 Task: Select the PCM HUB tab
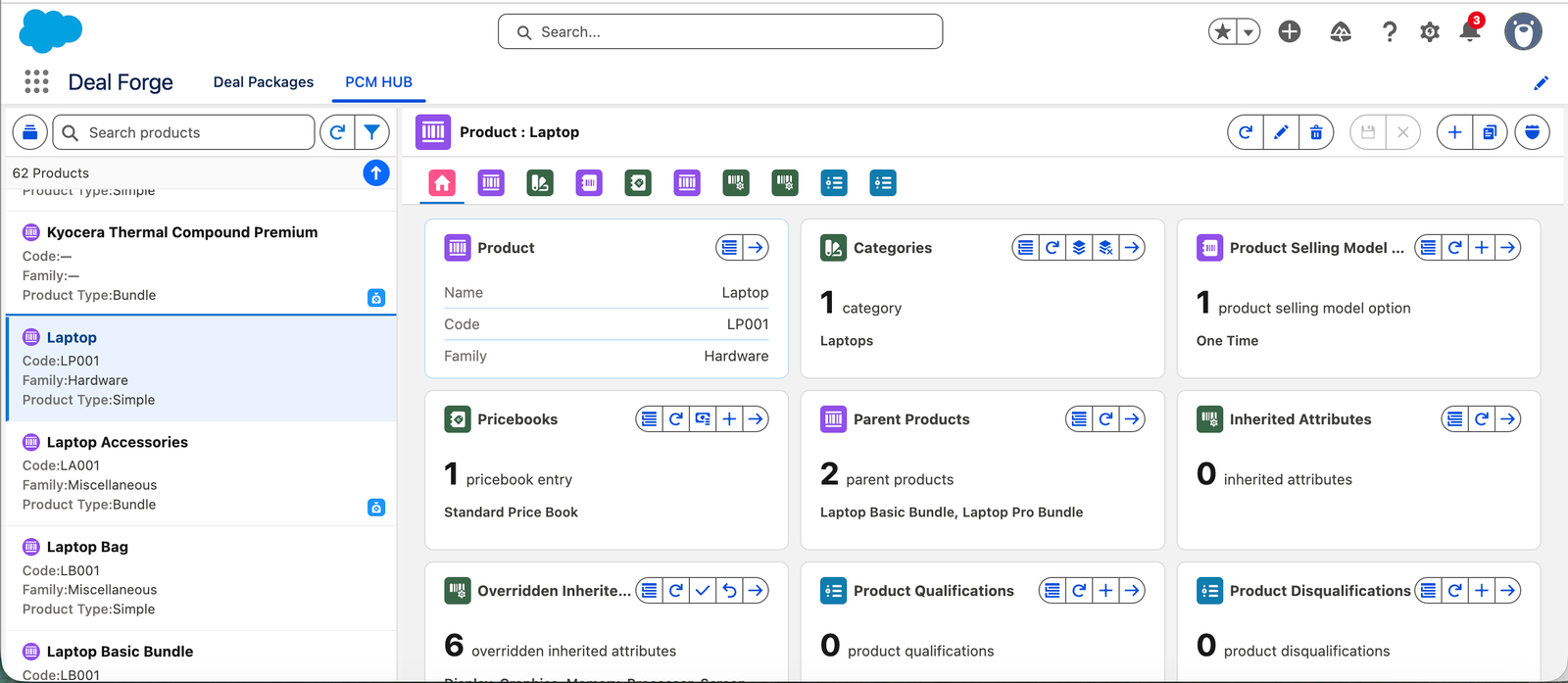pyautogui.click(x=378, y=82)
